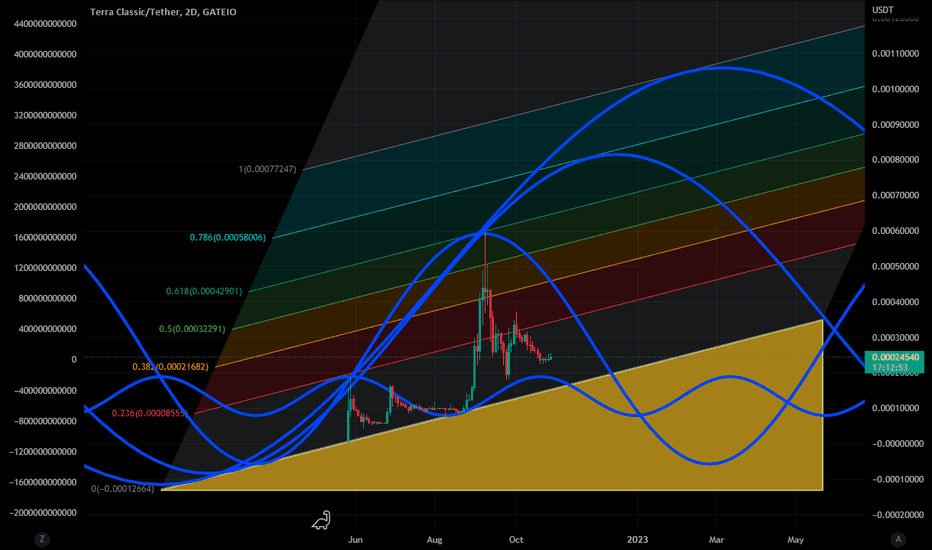The width and height of the screenshot is (932, 550).
Task: Click the Z timezone button at bottom-left
Action: [42, 539]
